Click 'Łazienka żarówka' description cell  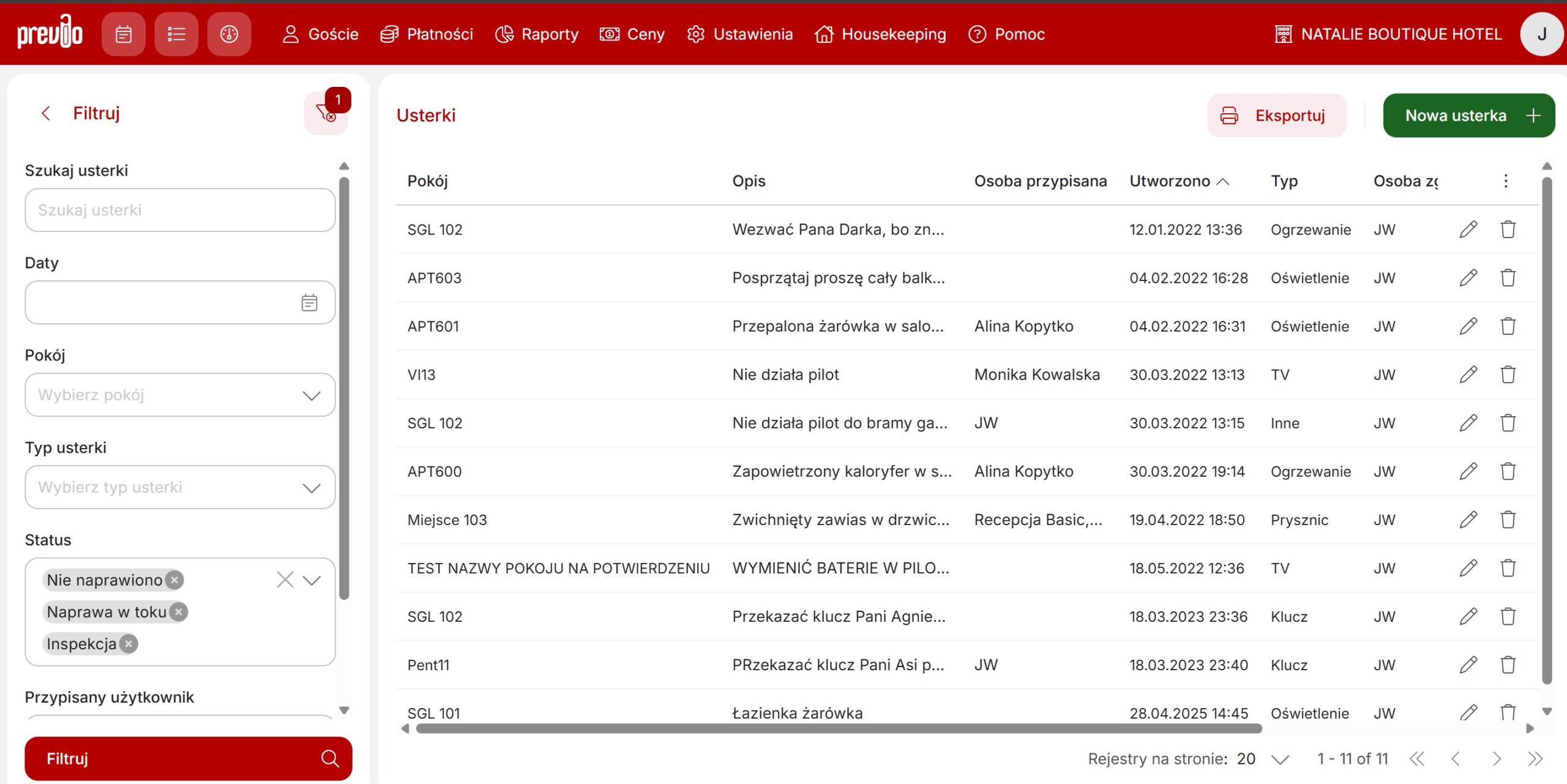point(798,713)
